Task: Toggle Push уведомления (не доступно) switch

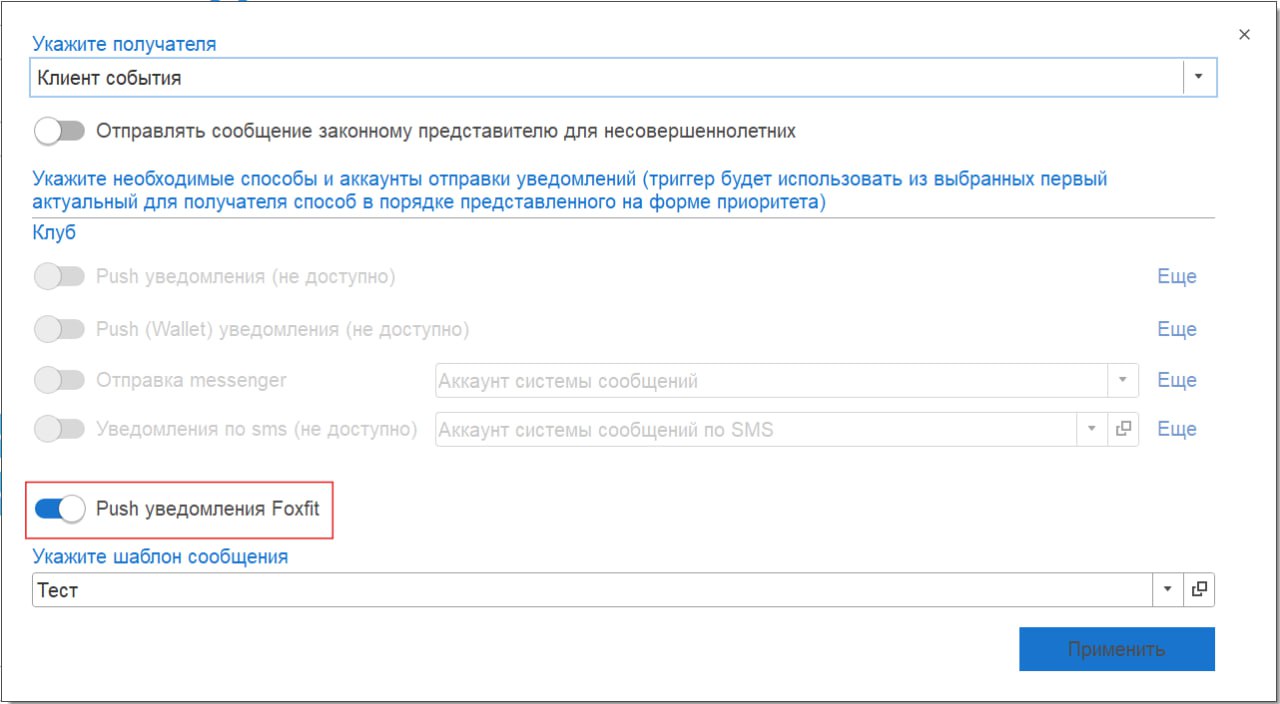Action: coord(59,277)
